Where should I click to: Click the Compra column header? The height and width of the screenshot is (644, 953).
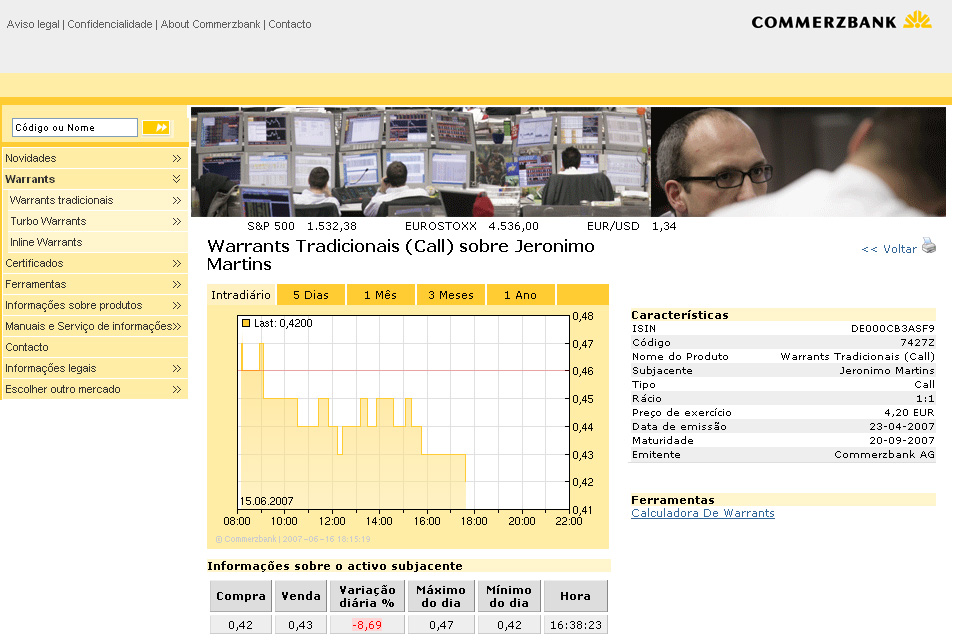tap(241, 596)
